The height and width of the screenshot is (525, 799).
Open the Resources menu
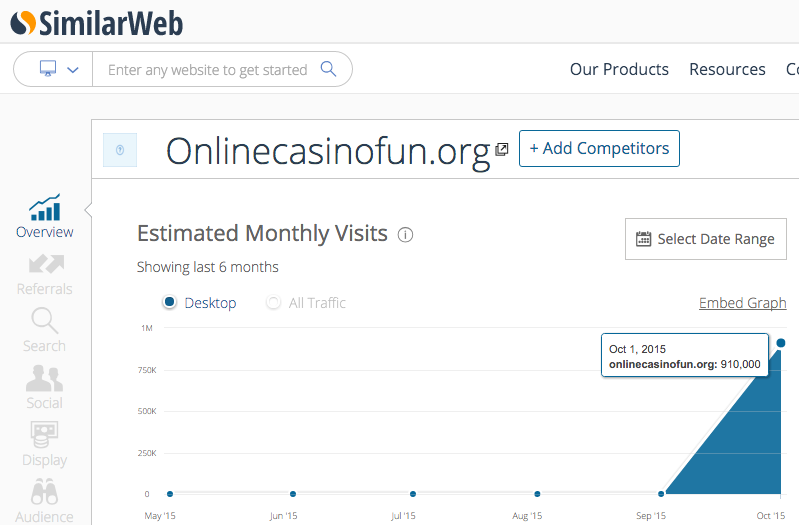click(x=727, y=69)
